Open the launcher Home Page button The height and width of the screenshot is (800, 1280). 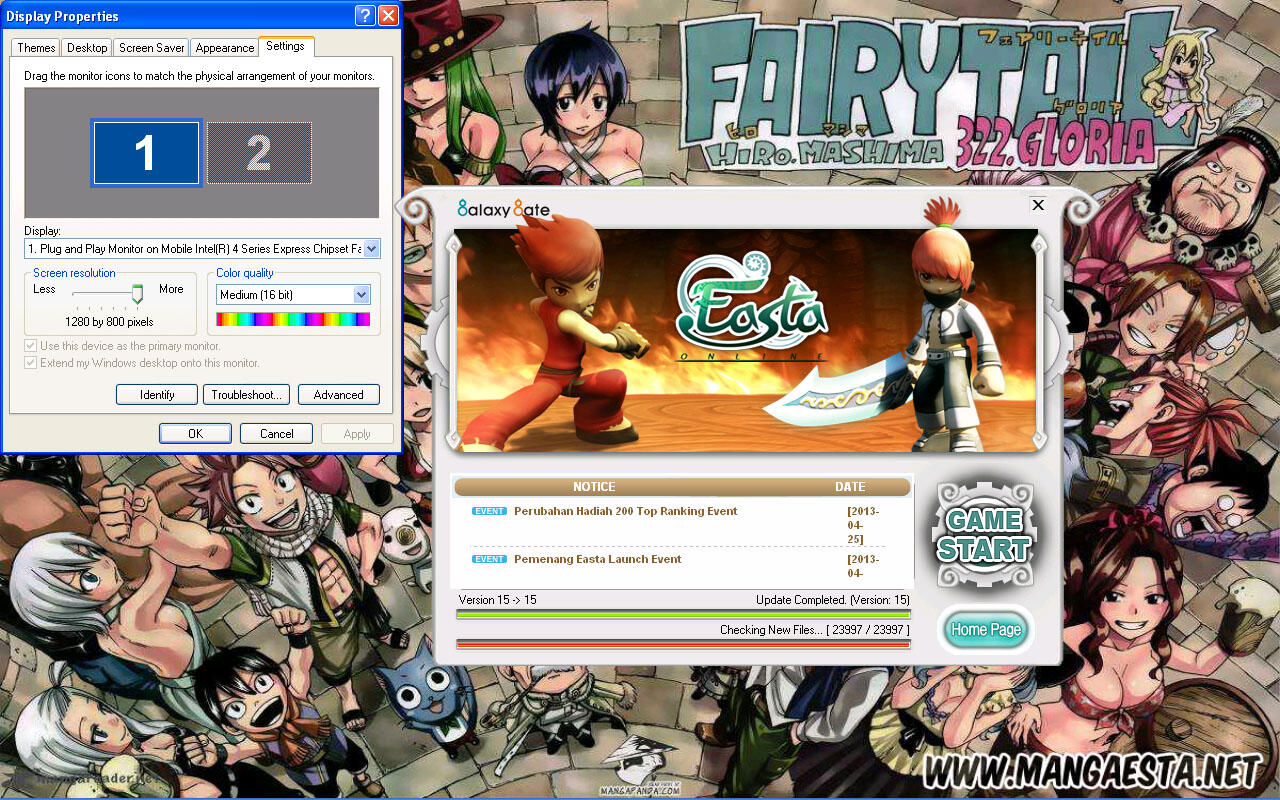[x=986, y=629]
